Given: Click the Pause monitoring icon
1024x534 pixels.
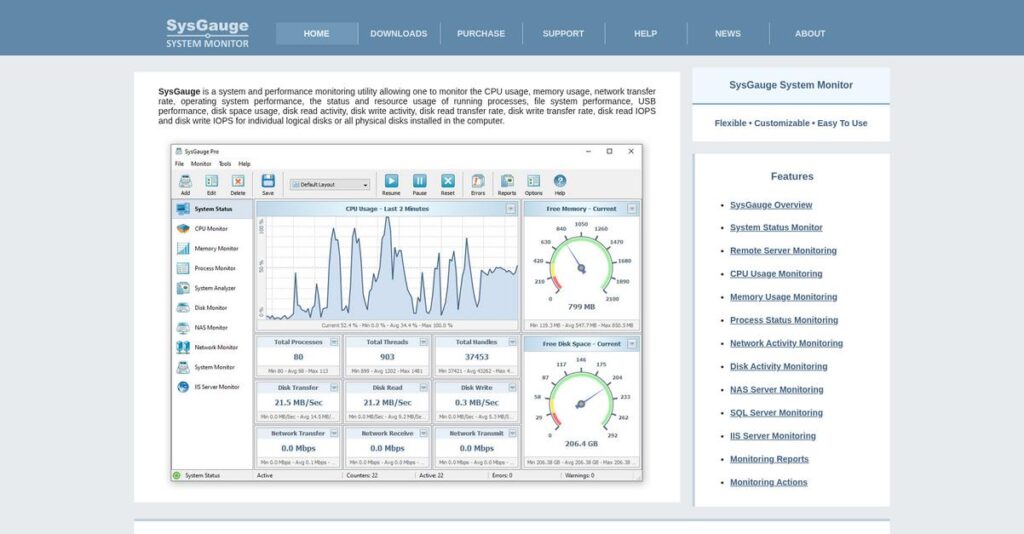Looking at the screenshot, I should point(420,181).
